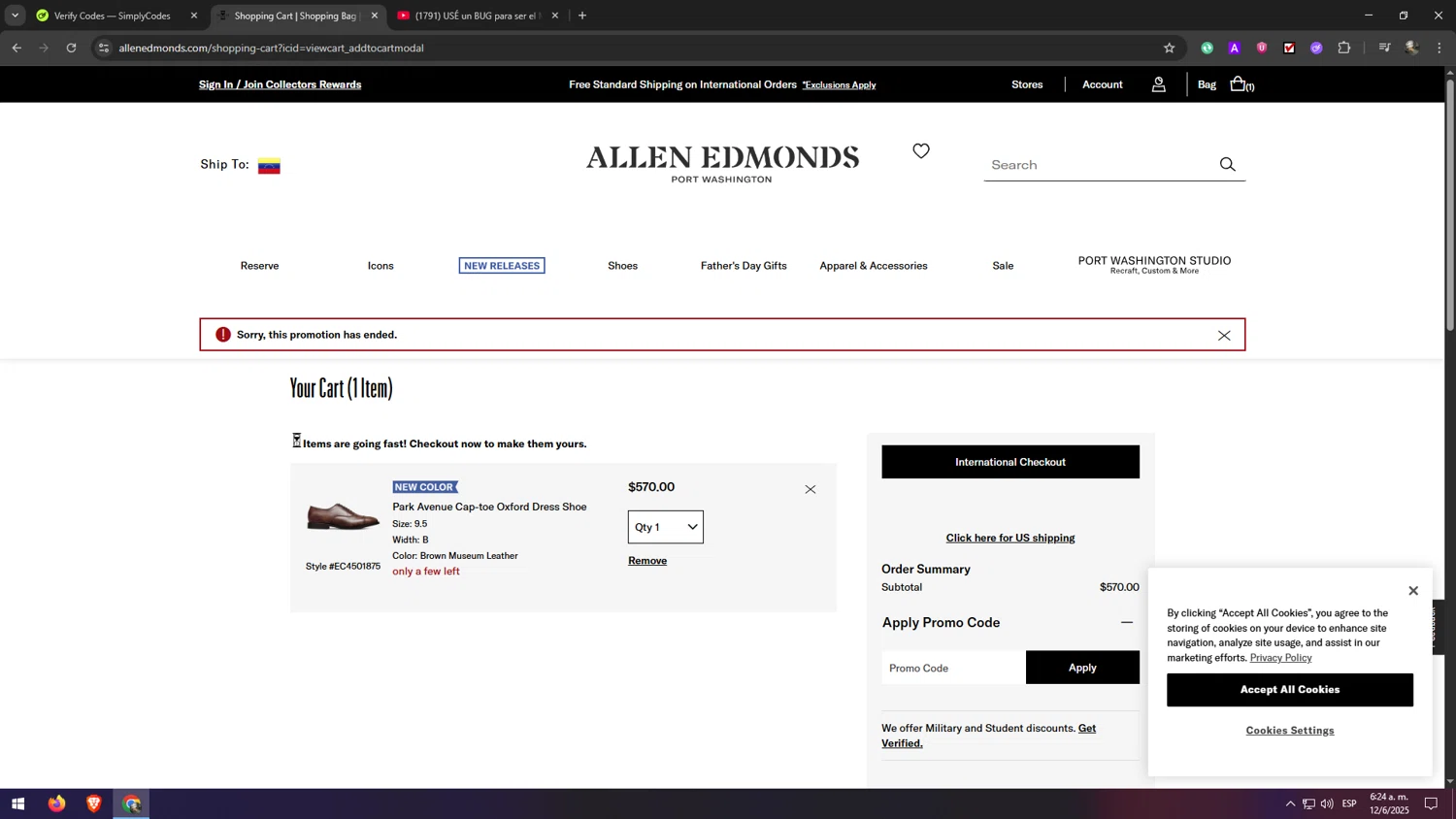This screenshot has height=819, width=1456.
Task: Click the International Checkout button
Action: pyautogui.click(x=1010, y=462)
